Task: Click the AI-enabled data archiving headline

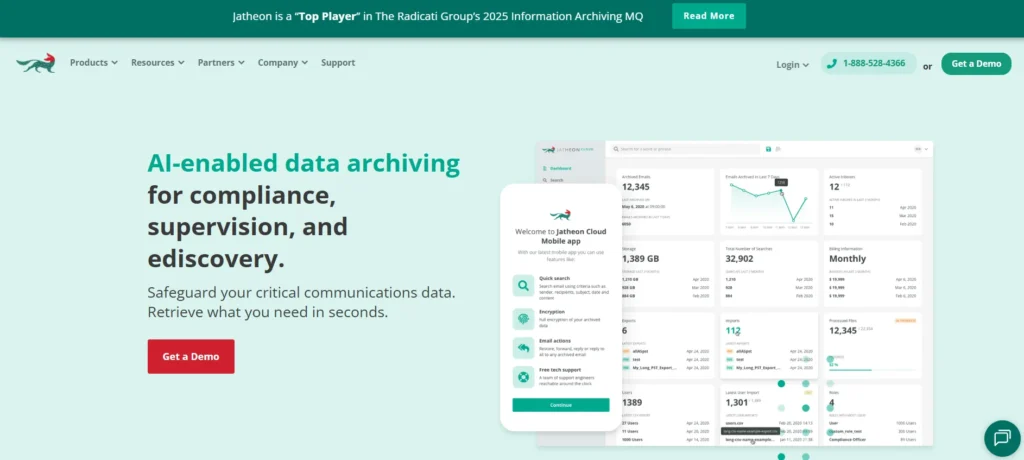Action: [x=304, y=163]
